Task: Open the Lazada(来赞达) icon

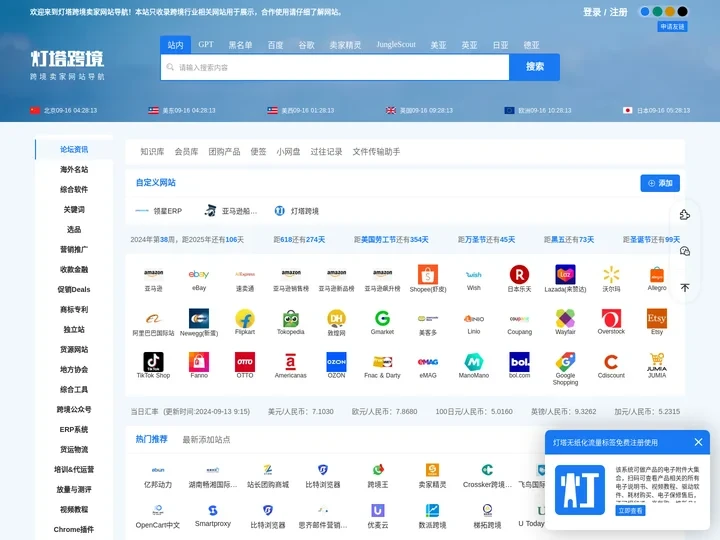Action: click(x=565, y=275)
